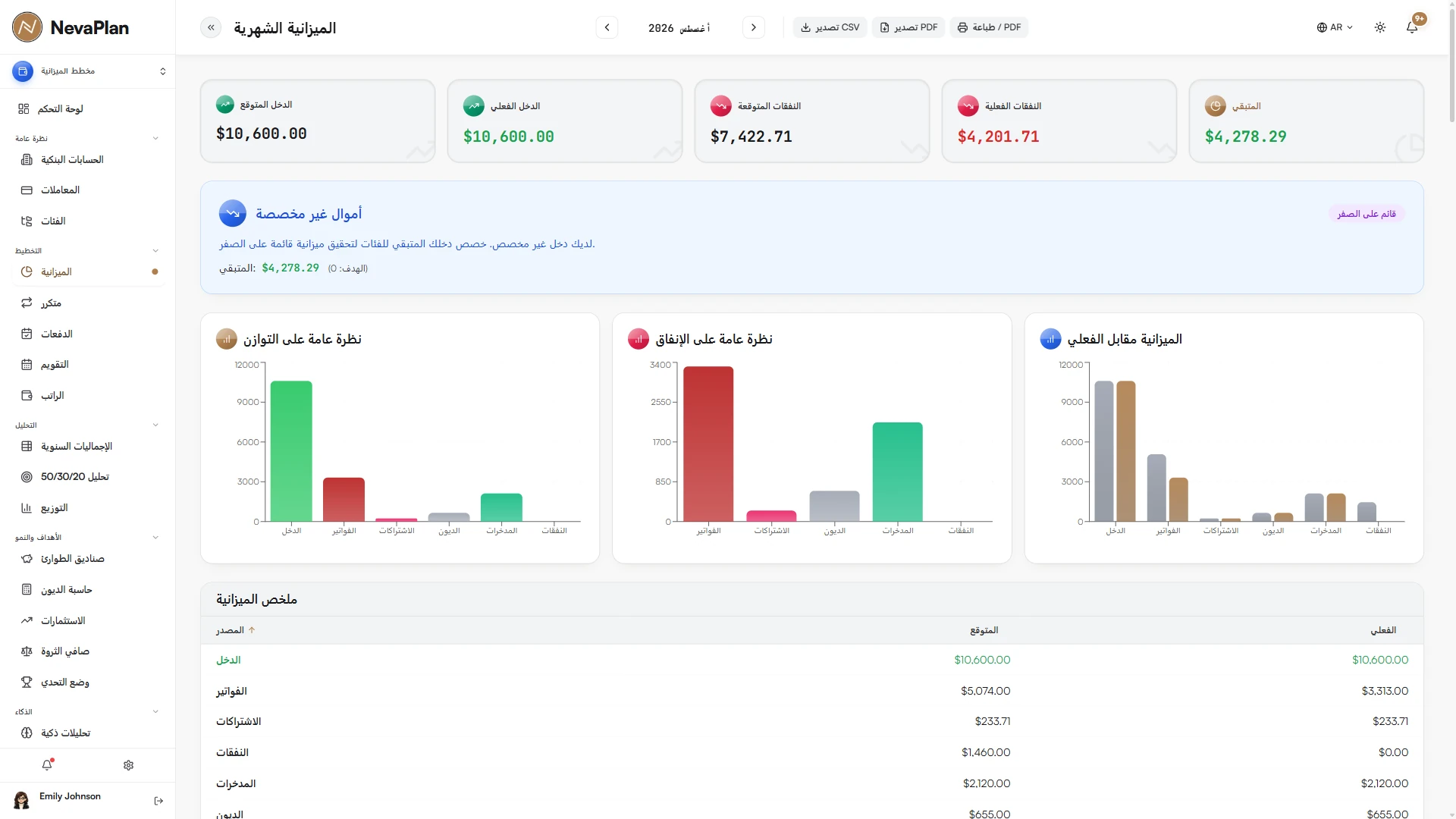Click the حاسبة الديون calculator icon
1456x819 pixels.
[27, 589]
